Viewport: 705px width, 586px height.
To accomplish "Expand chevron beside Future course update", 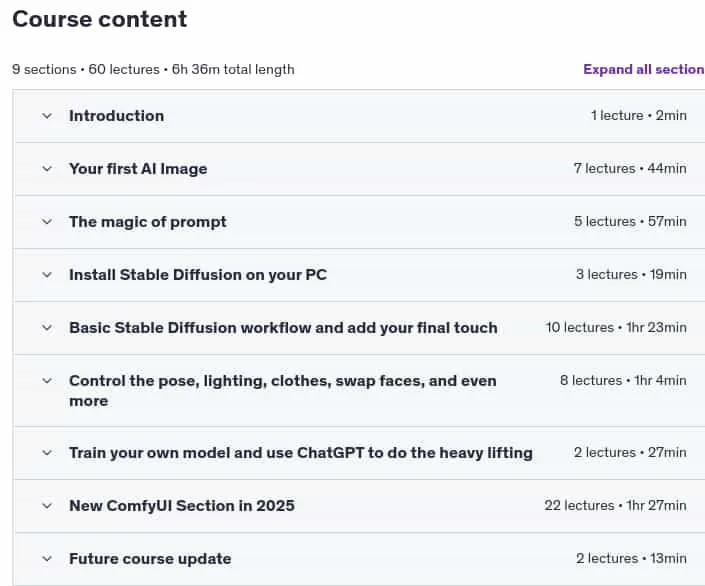I will (x=47, y=559).
